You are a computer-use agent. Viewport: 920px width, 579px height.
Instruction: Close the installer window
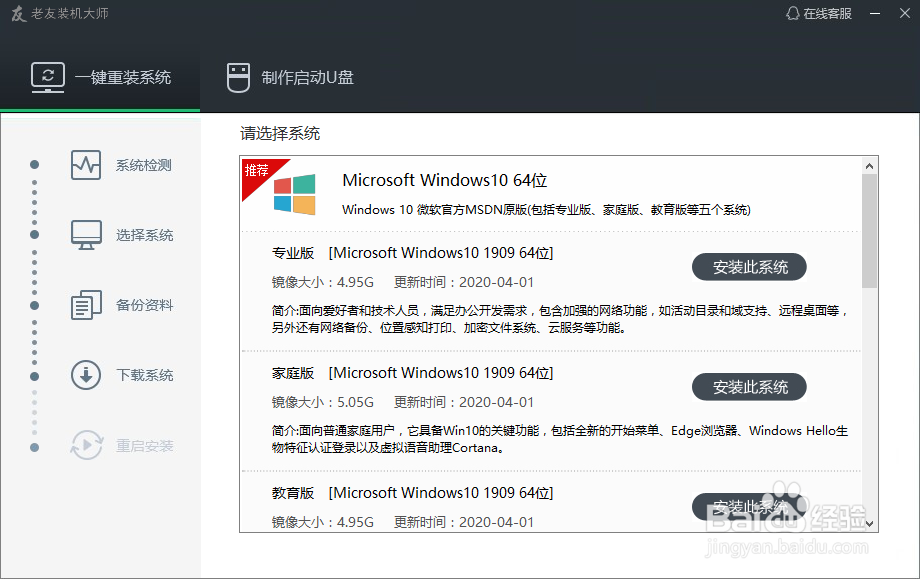[x=905, y=13]
